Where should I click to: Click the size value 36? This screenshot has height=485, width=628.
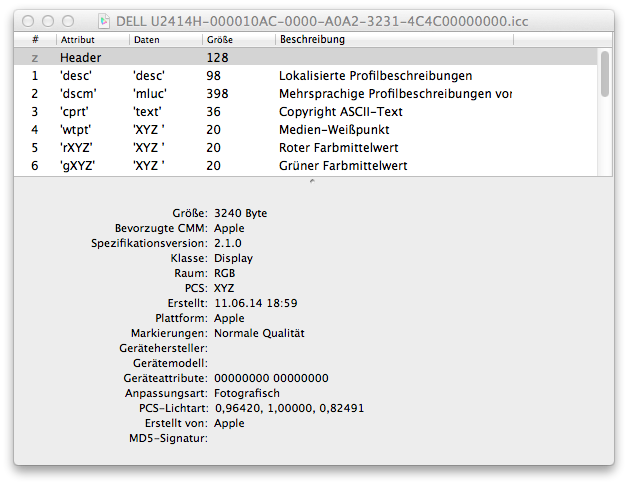coord(213,112)
